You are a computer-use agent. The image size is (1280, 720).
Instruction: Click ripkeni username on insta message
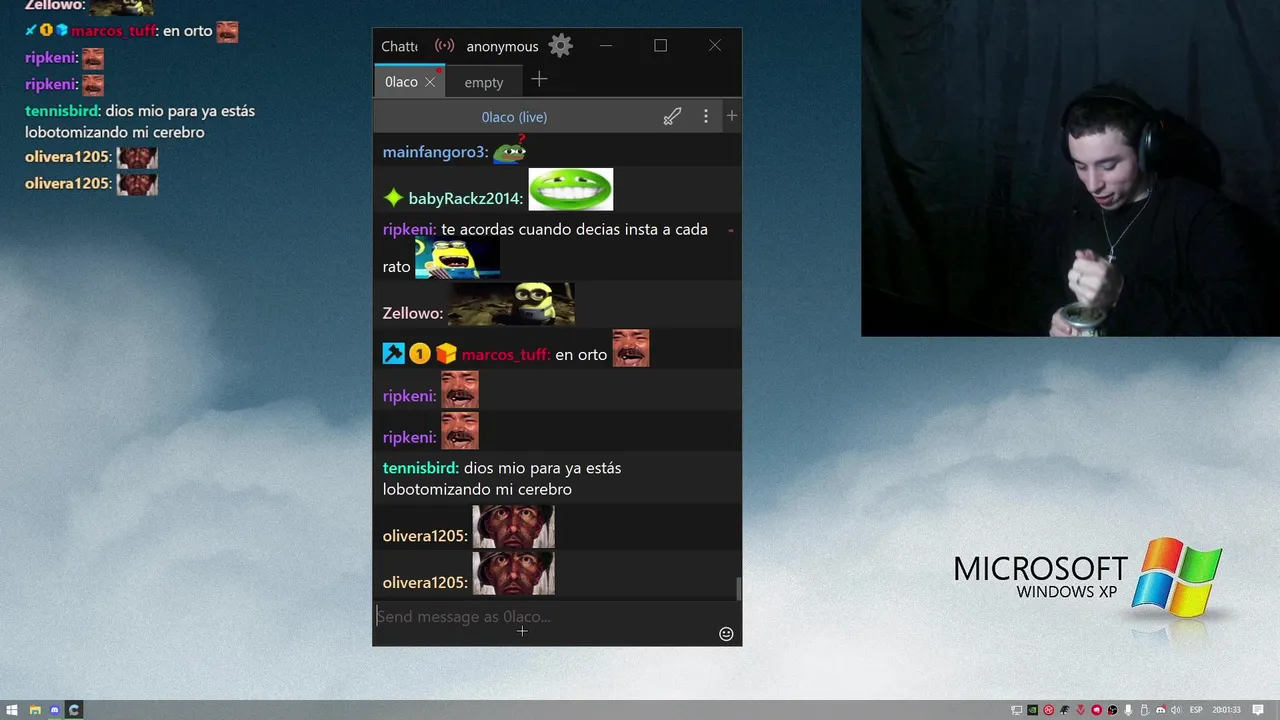click(x=409, y=230)
